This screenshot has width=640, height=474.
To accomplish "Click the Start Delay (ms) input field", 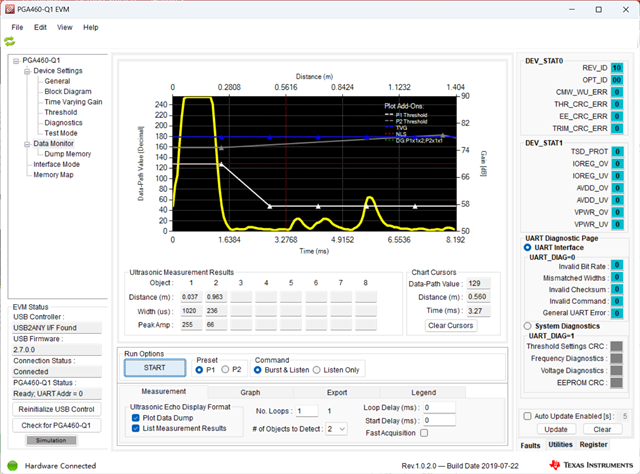I will [439, 421].
